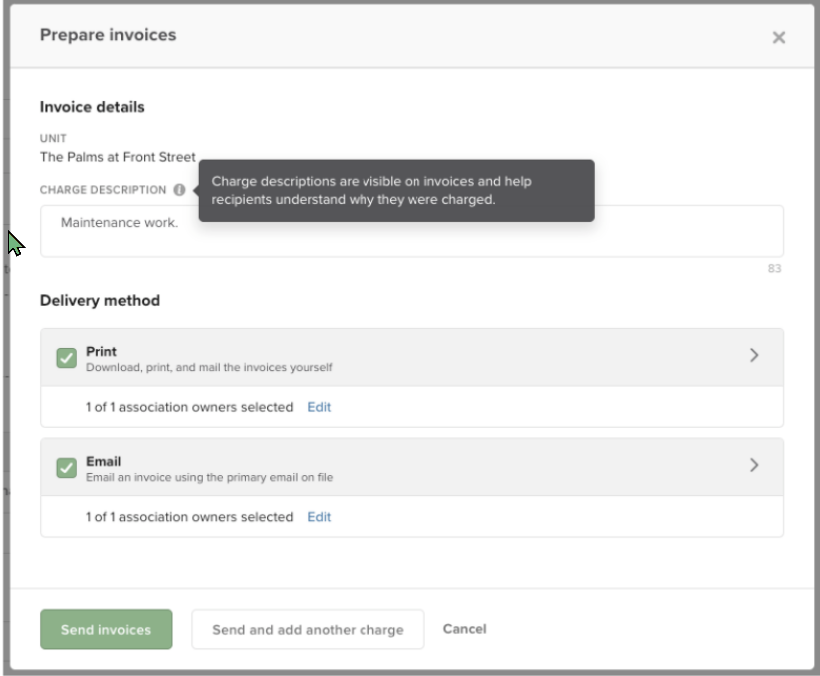Uncheck the Email delivery method checkbox

[x=66, y=468]
